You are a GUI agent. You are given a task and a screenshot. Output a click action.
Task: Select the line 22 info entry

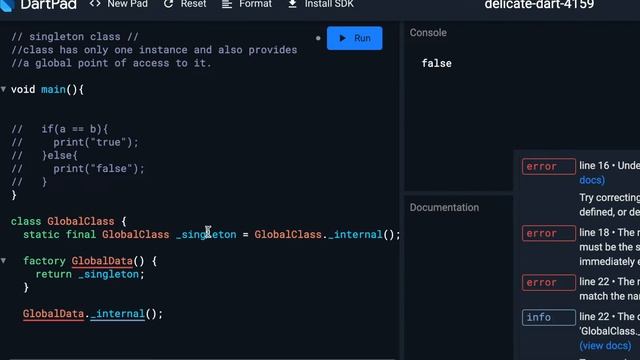(x=581, y=331)
